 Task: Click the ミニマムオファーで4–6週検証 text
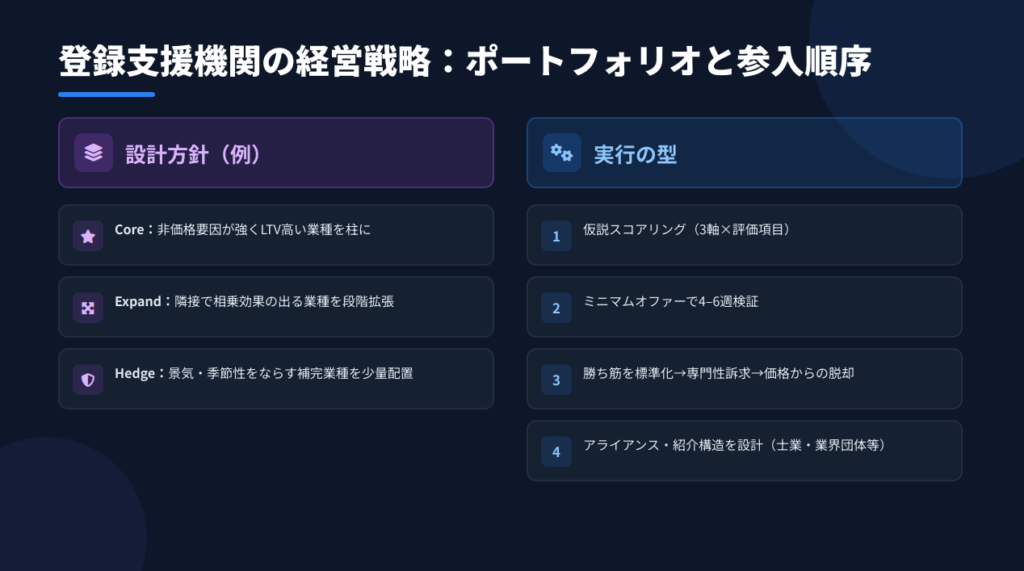point(670,302)
